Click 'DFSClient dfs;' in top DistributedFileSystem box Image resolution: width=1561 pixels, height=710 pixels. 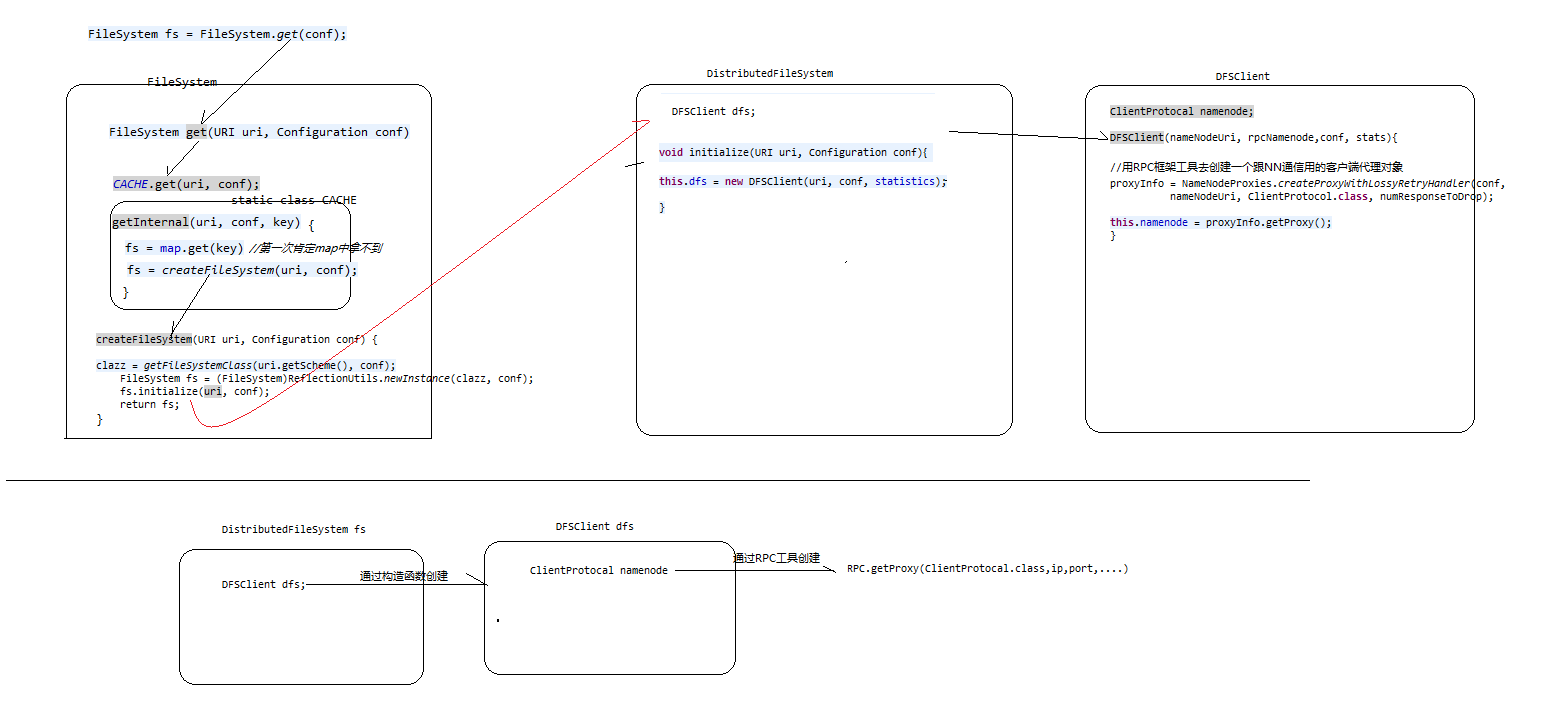coord(714,112)
